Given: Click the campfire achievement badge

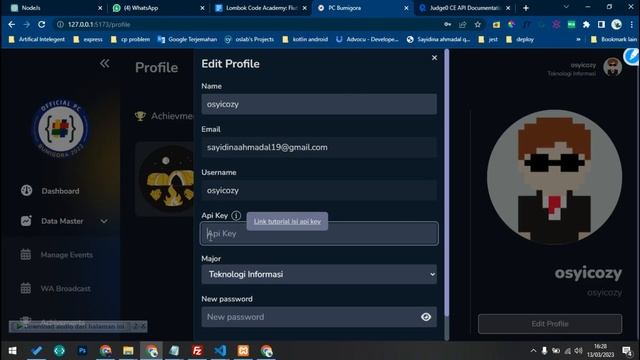Looking at the screenshot, I should (x=167, y=180).
